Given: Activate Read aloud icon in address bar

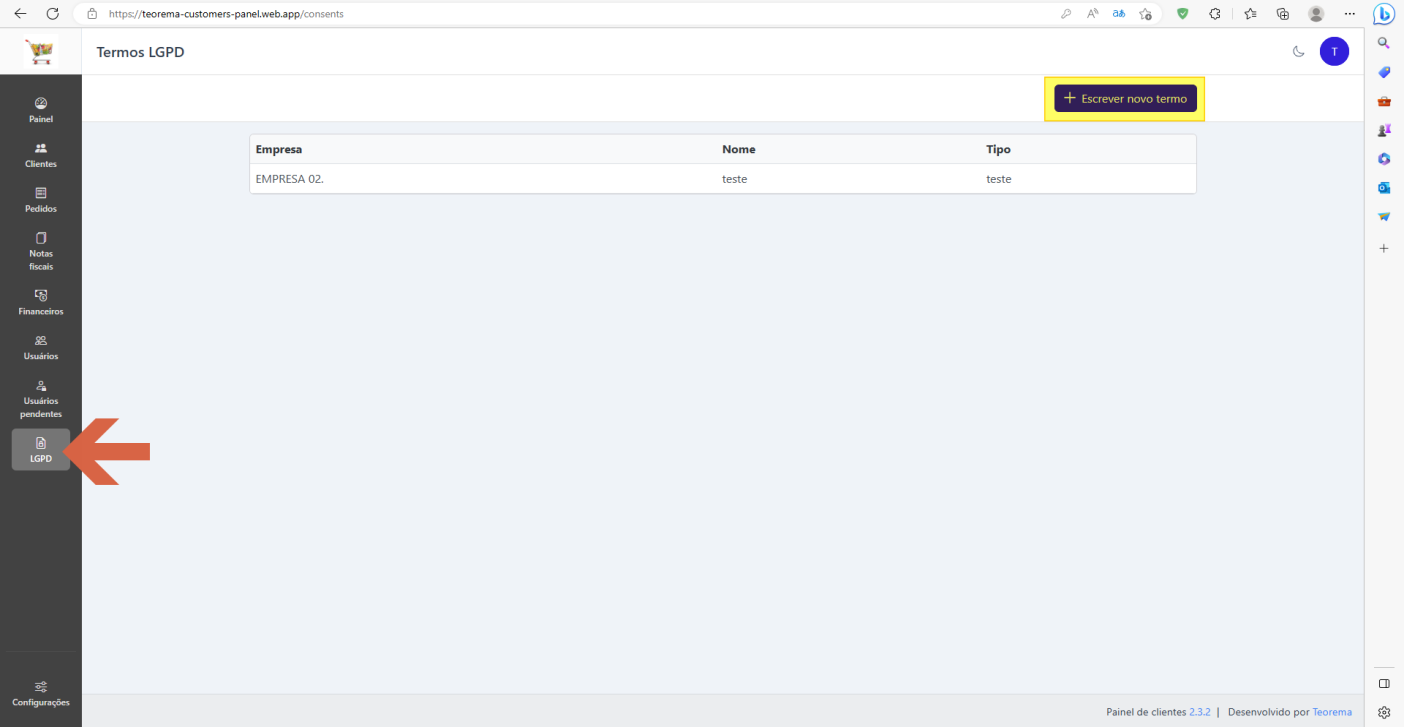Looking at the screenshot, I should [1093, 14].
